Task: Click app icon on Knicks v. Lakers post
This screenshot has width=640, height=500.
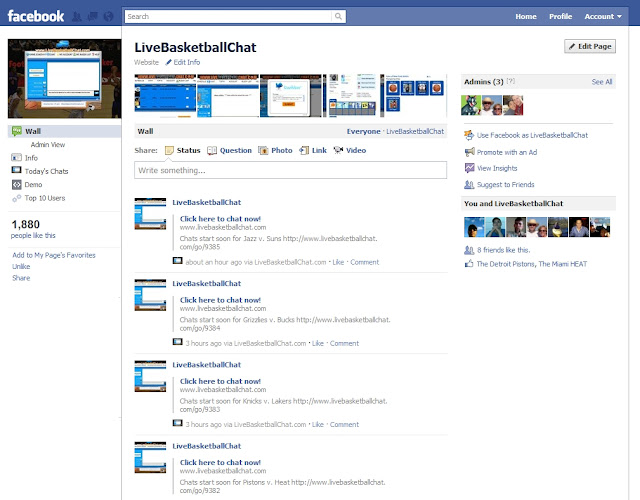Action: click(x=177, y=423)
